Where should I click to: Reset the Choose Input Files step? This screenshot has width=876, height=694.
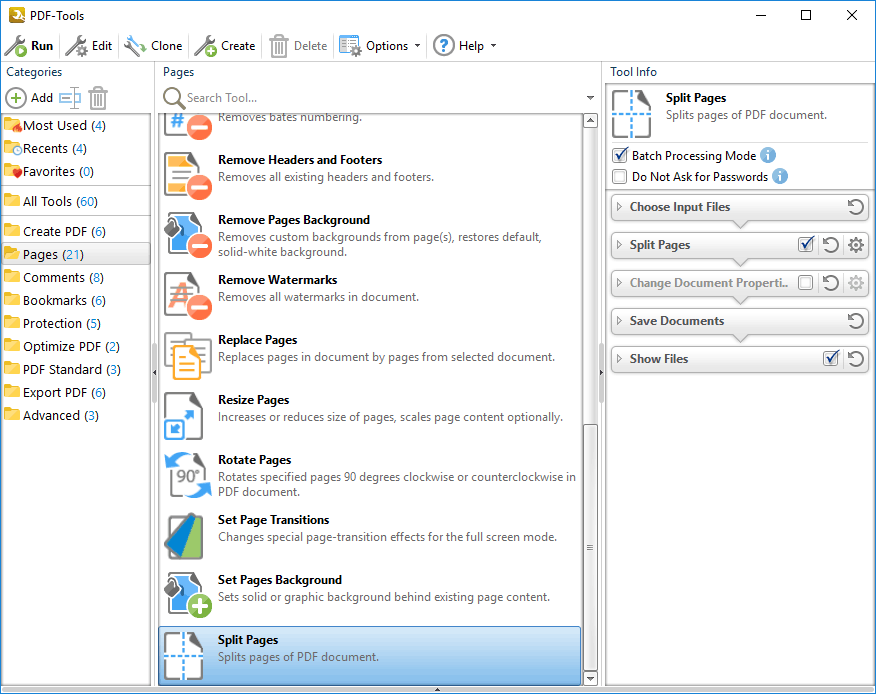(x=855, y=207)
